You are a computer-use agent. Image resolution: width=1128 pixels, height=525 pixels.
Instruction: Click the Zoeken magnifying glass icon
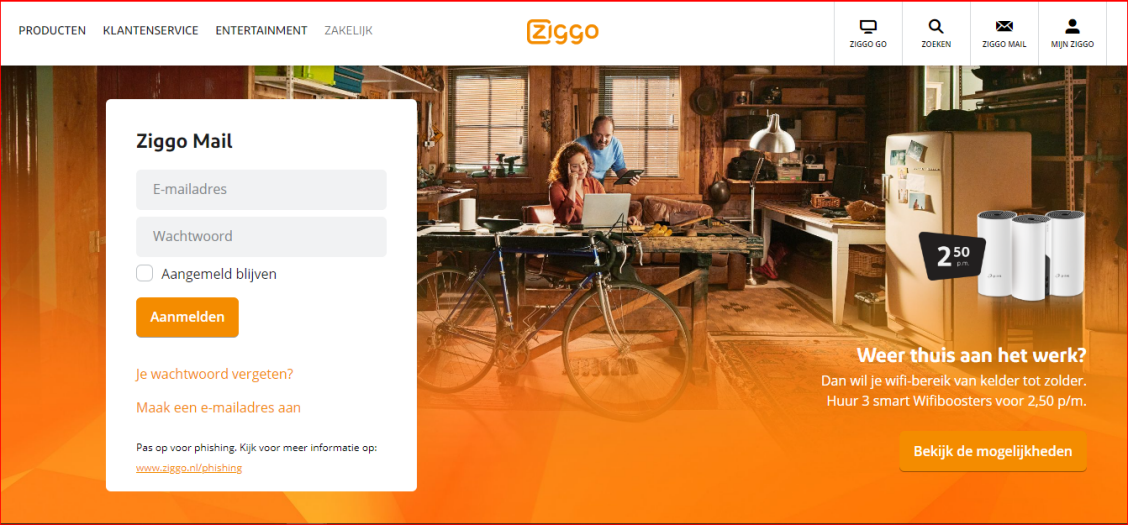tap(936, 27)
